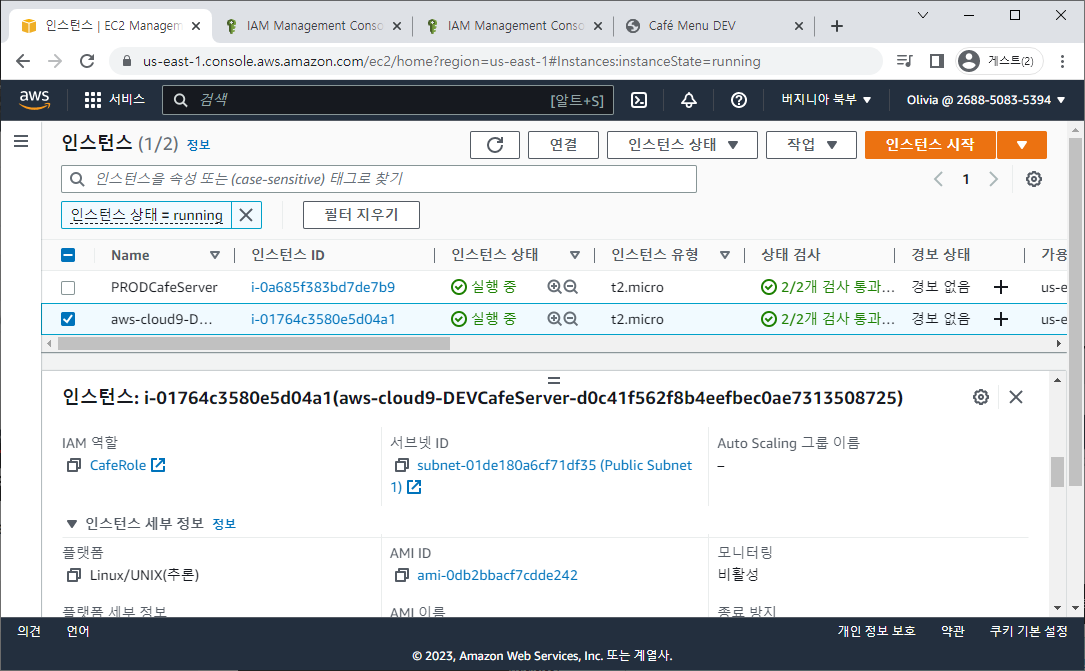This screenshot has height=671, width=1085.
Task: Copy the CafeRole IAM role name
Action: pyautogui.click(x=74, y=466)
